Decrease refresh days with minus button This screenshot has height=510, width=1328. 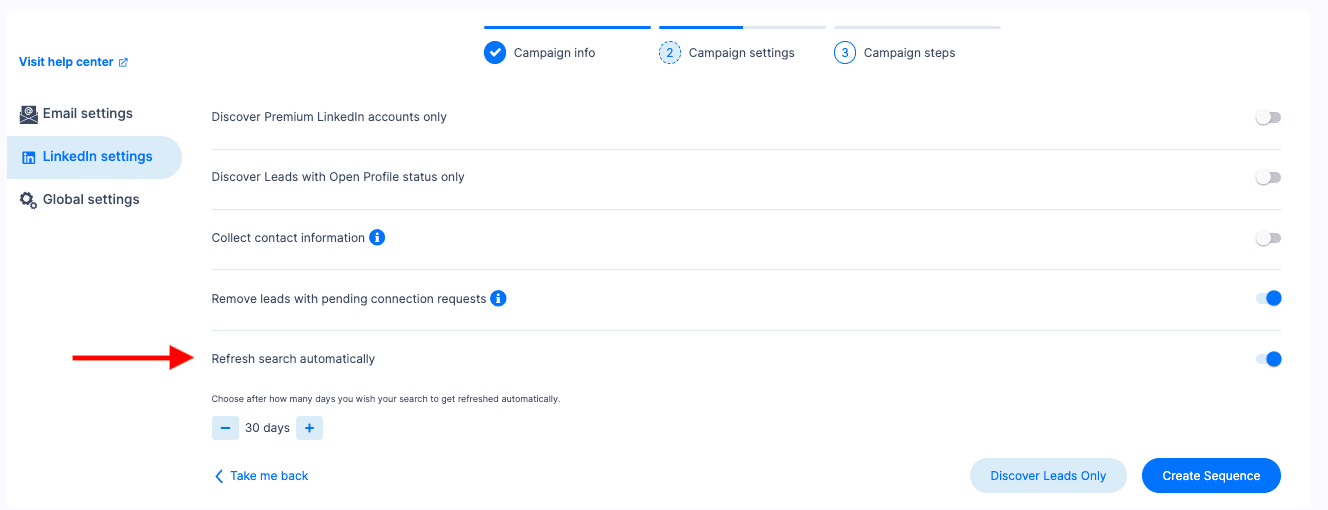(x=225, y=428)
